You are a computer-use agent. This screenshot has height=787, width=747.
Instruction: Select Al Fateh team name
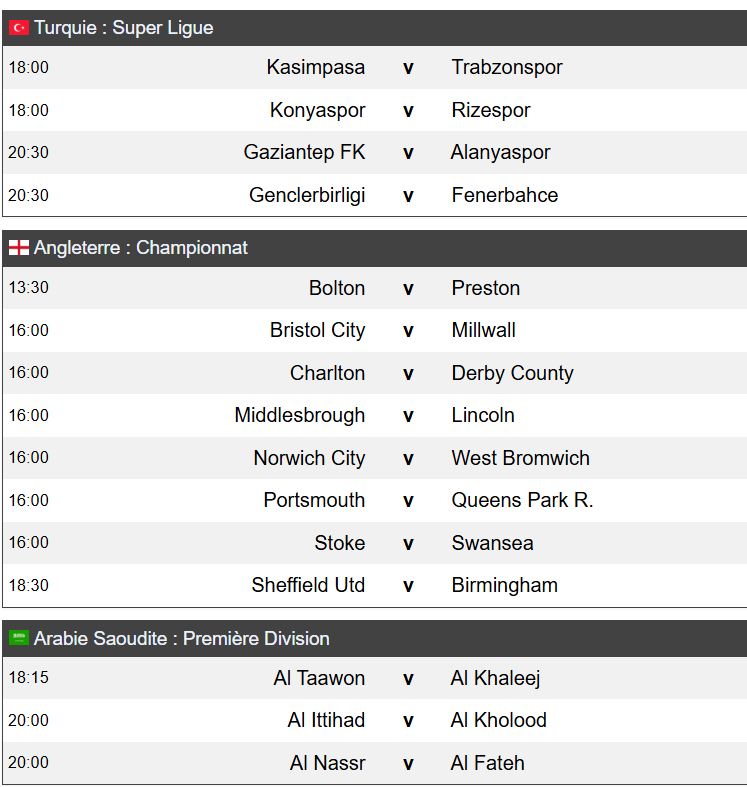(487, 763)
